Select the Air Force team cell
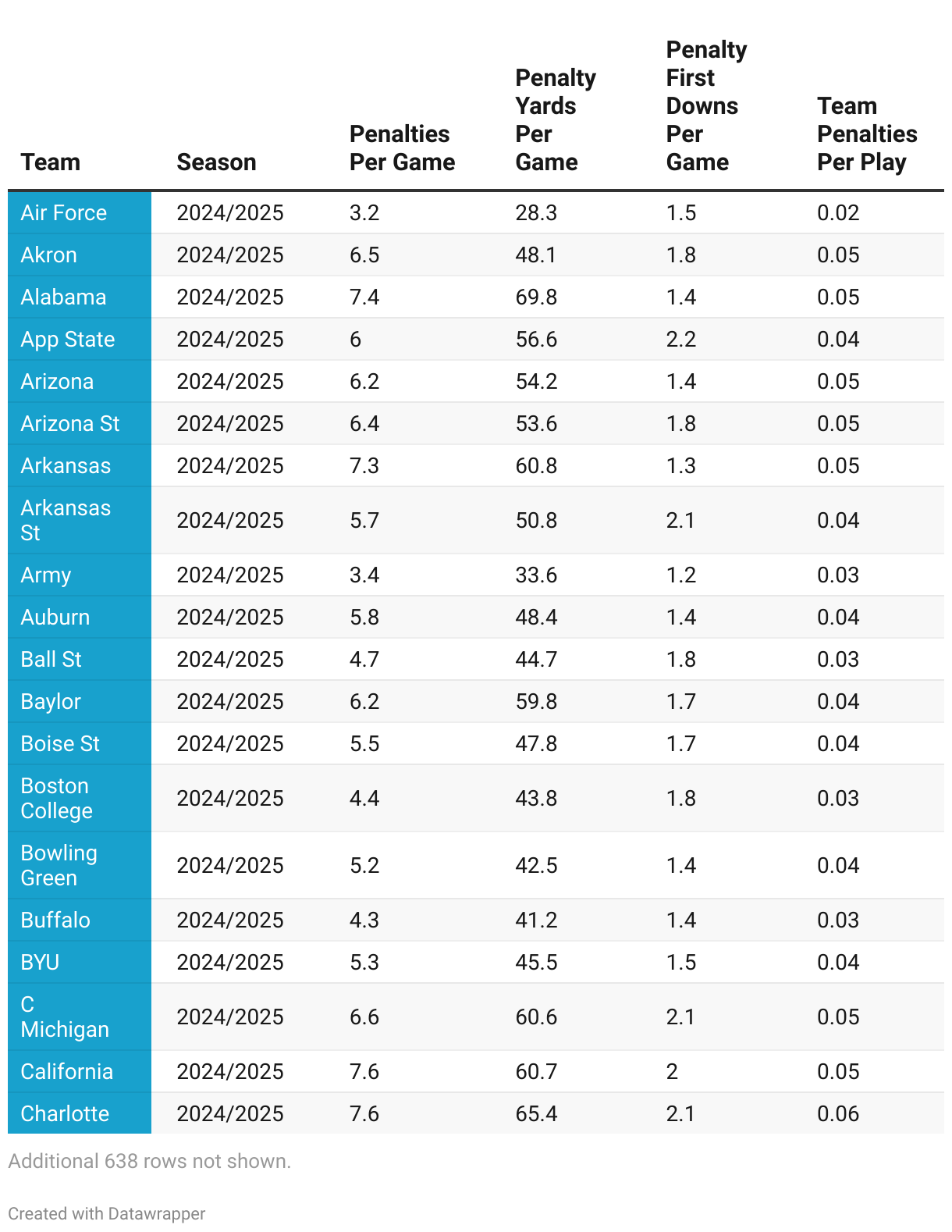 80,212
